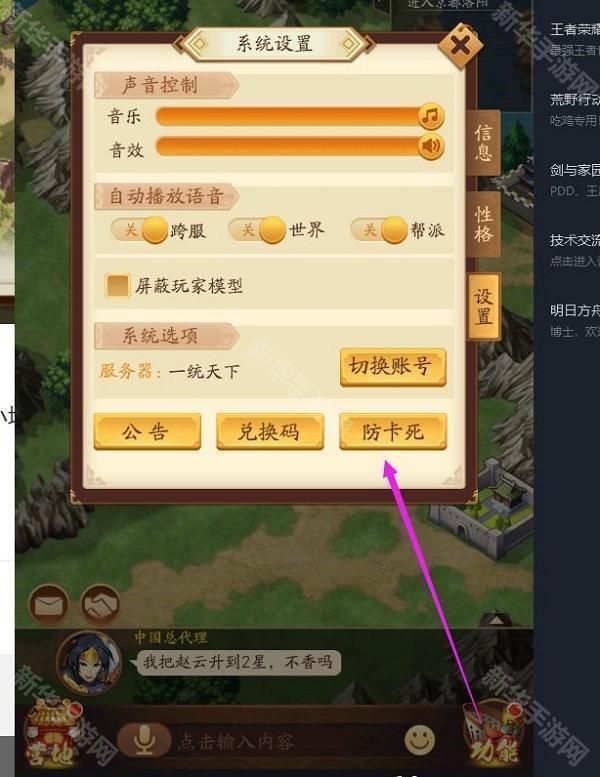
Task: Select the 设置 side tab
Action: (484, 306)
